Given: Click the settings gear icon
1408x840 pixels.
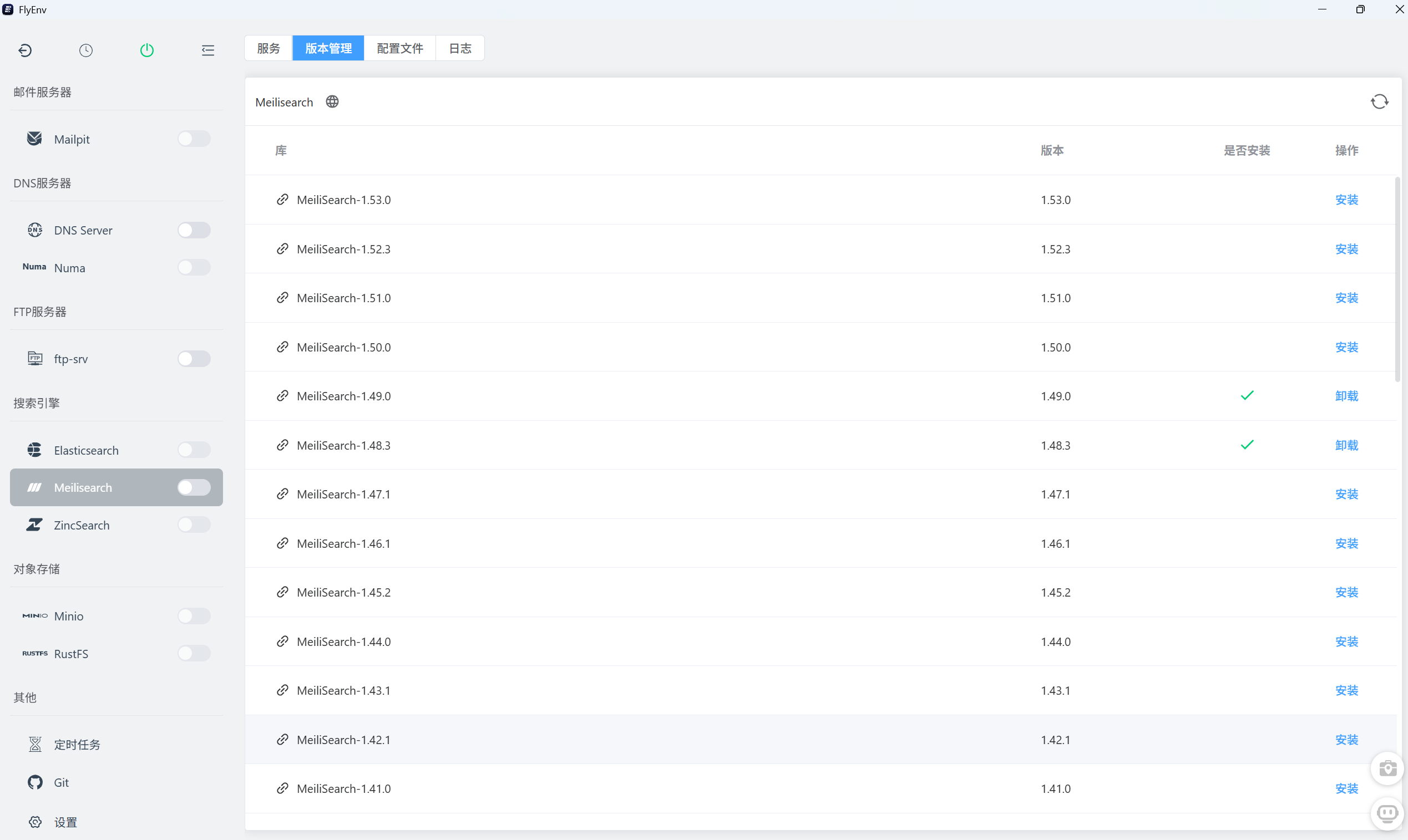Looking at the screenshot, I should click(x=35, y=822).
